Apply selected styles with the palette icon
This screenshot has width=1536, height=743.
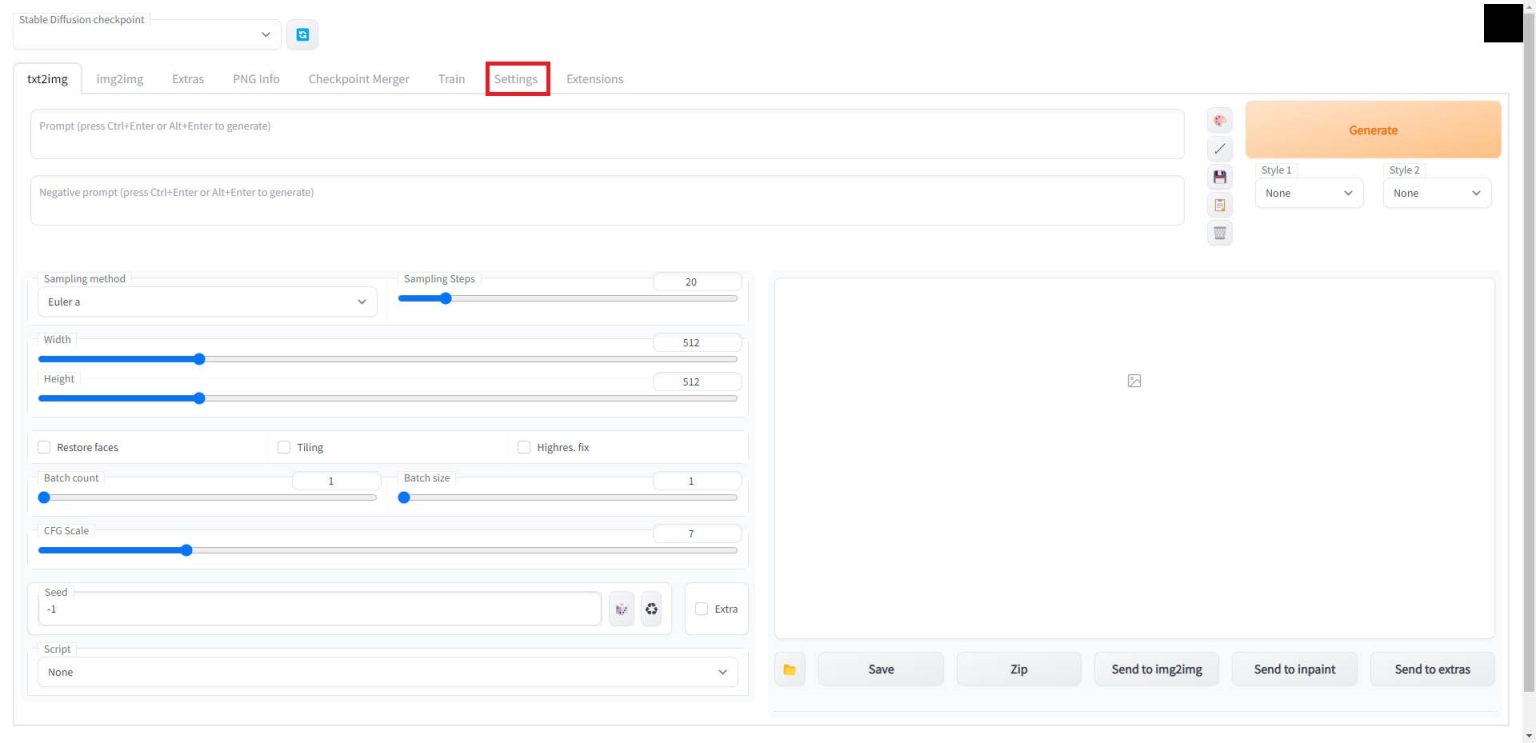[1220, 119]
